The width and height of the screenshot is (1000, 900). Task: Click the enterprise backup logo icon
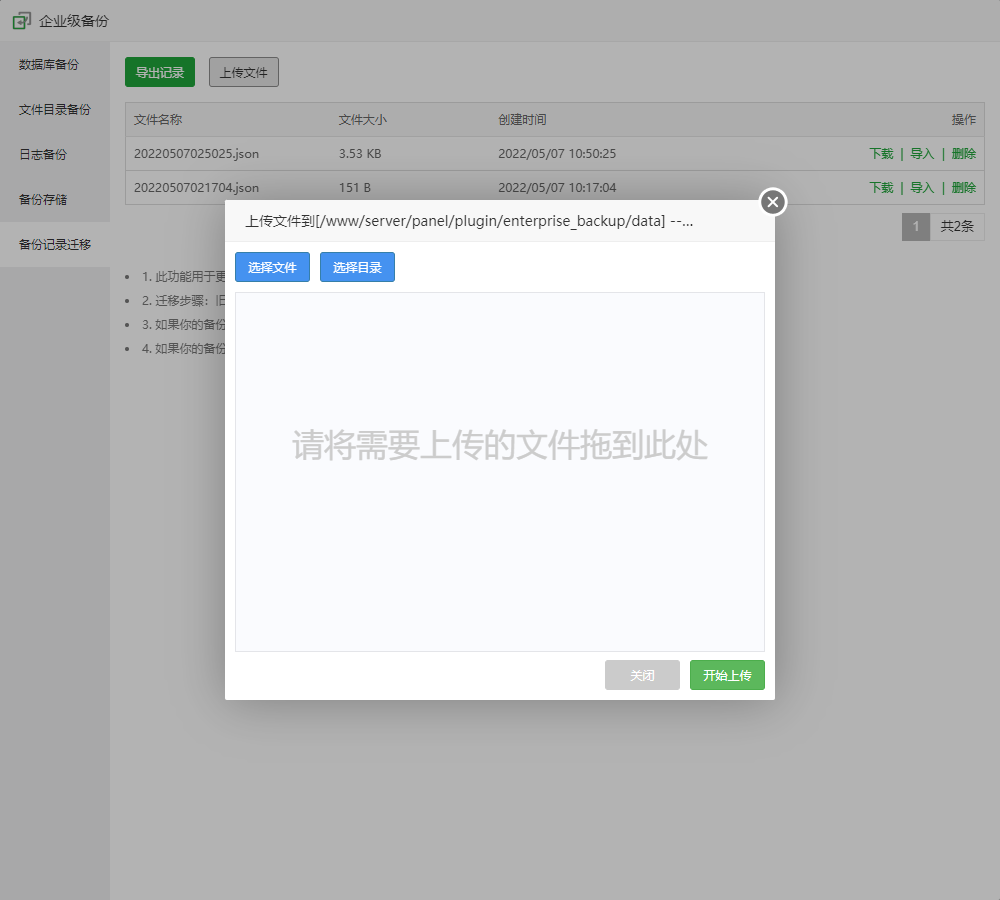click(22, 20)
